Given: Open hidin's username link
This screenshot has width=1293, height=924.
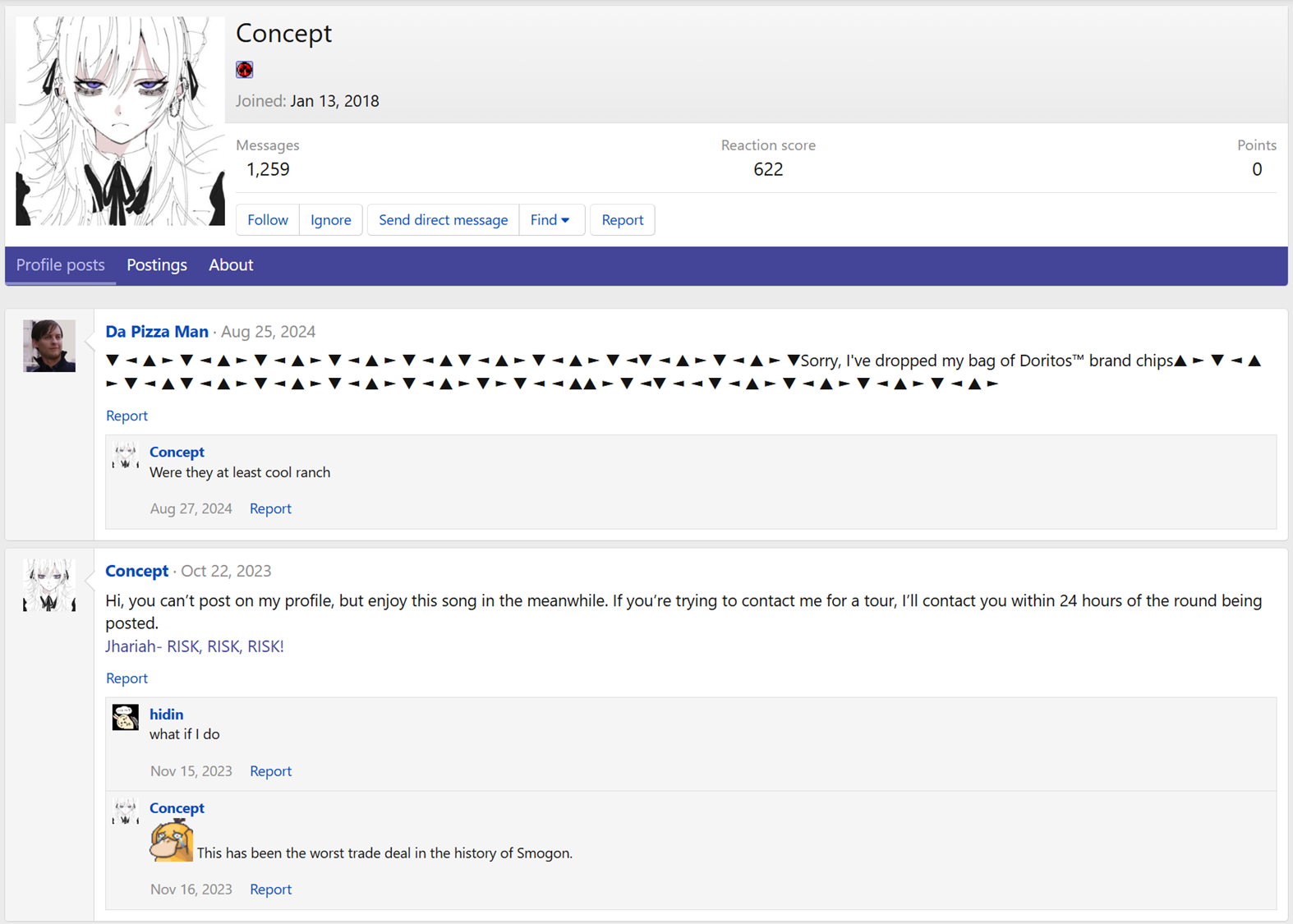Looking at the screenshot, I should [166, 715].
